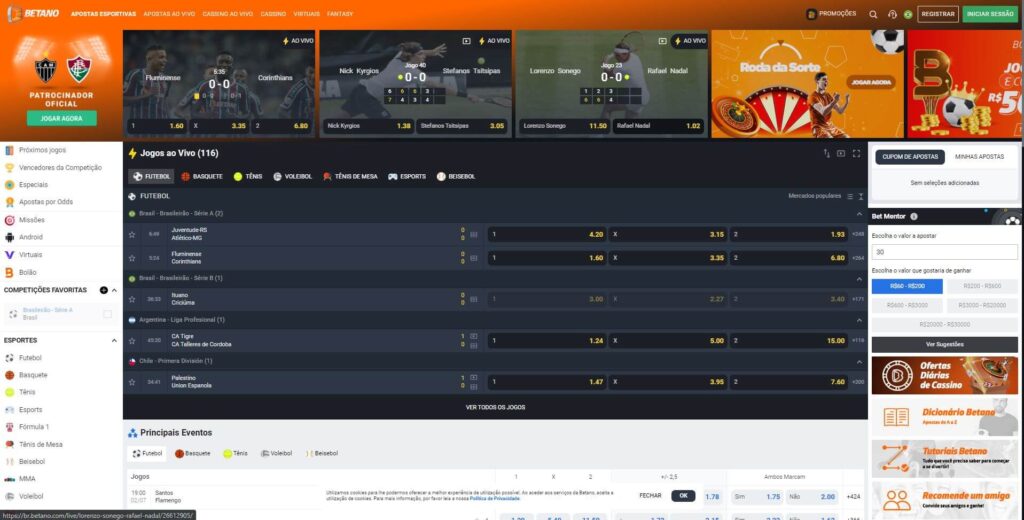The height and width of the screenshot is (520, 1024).
Task: Select the R$60 - R$200 winnings option
Action: pos(907,286)
